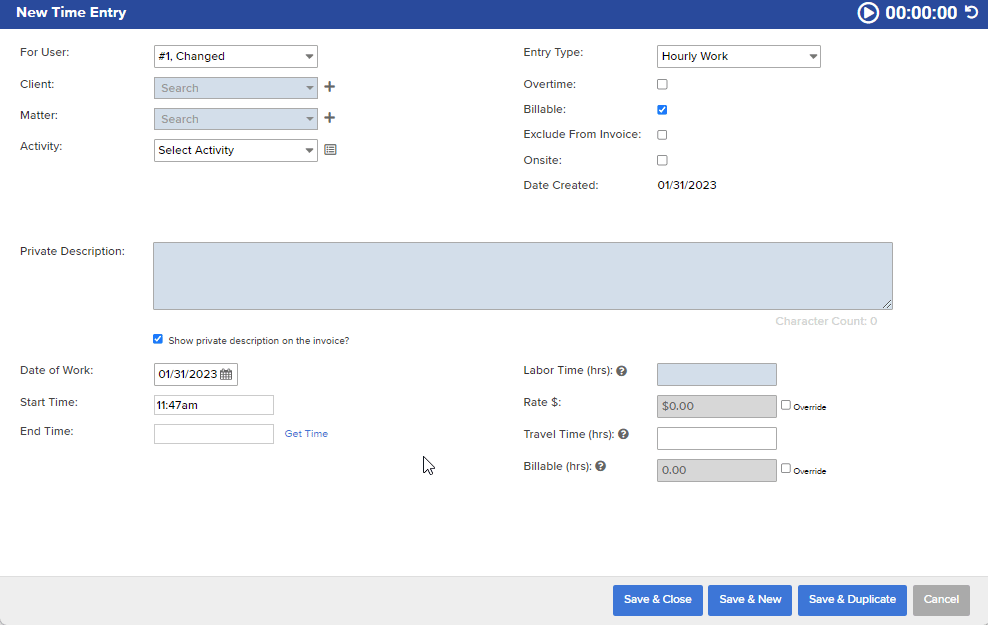The height and width of the screenshot is (625, 988).
Task: Click Save & Duplicate button
Action: coord(853,600)
